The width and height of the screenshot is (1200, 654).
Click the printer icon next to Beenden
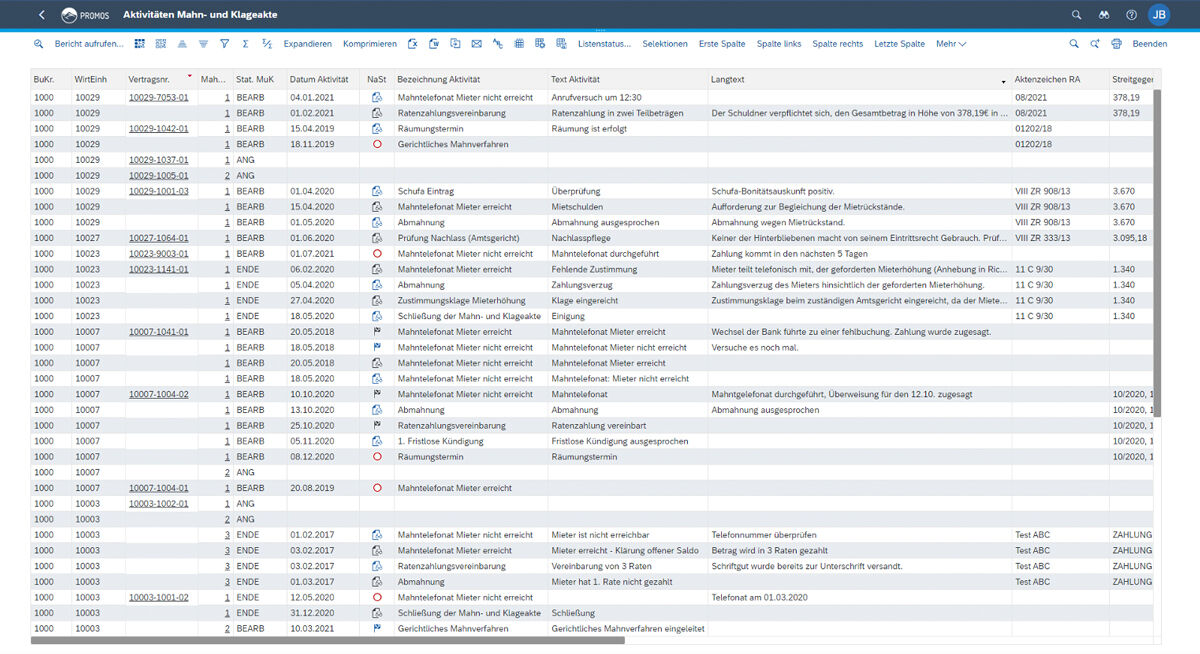1116,44
